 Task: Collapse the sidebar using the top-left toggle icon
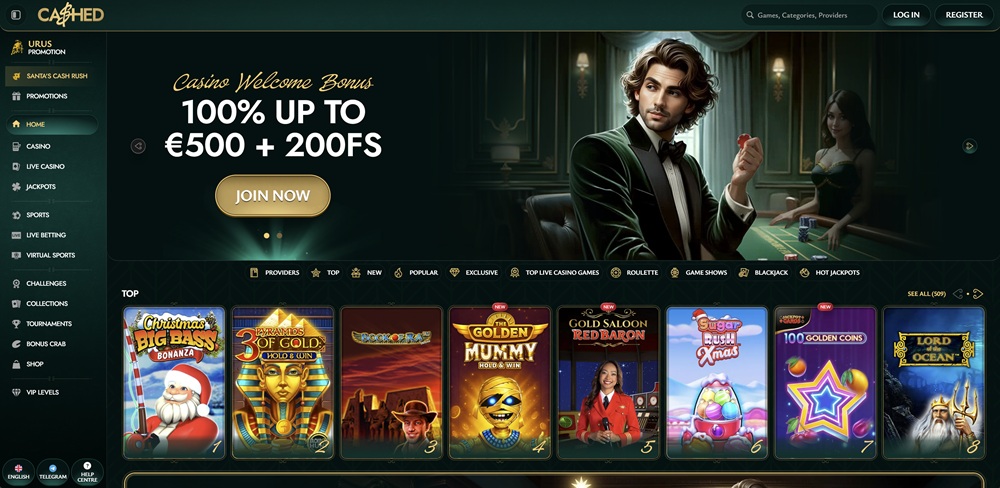16,15
